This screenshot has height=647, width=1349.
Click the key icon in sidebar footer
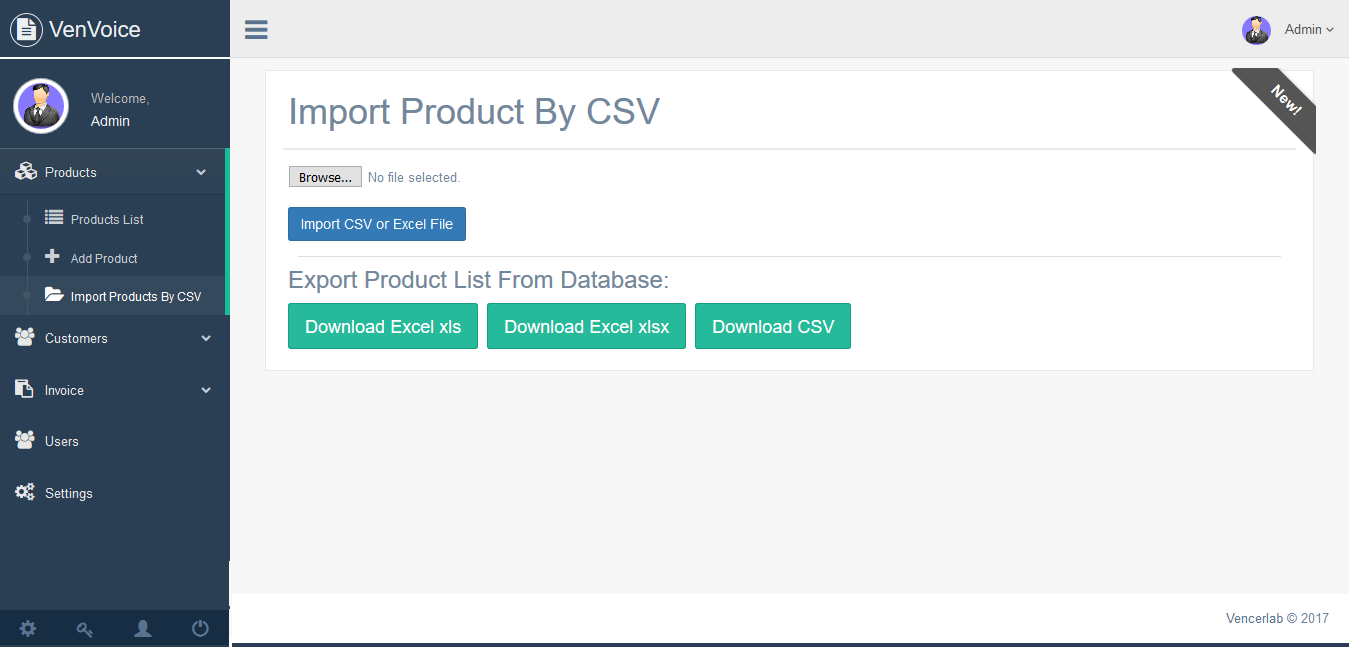point(85,629)
